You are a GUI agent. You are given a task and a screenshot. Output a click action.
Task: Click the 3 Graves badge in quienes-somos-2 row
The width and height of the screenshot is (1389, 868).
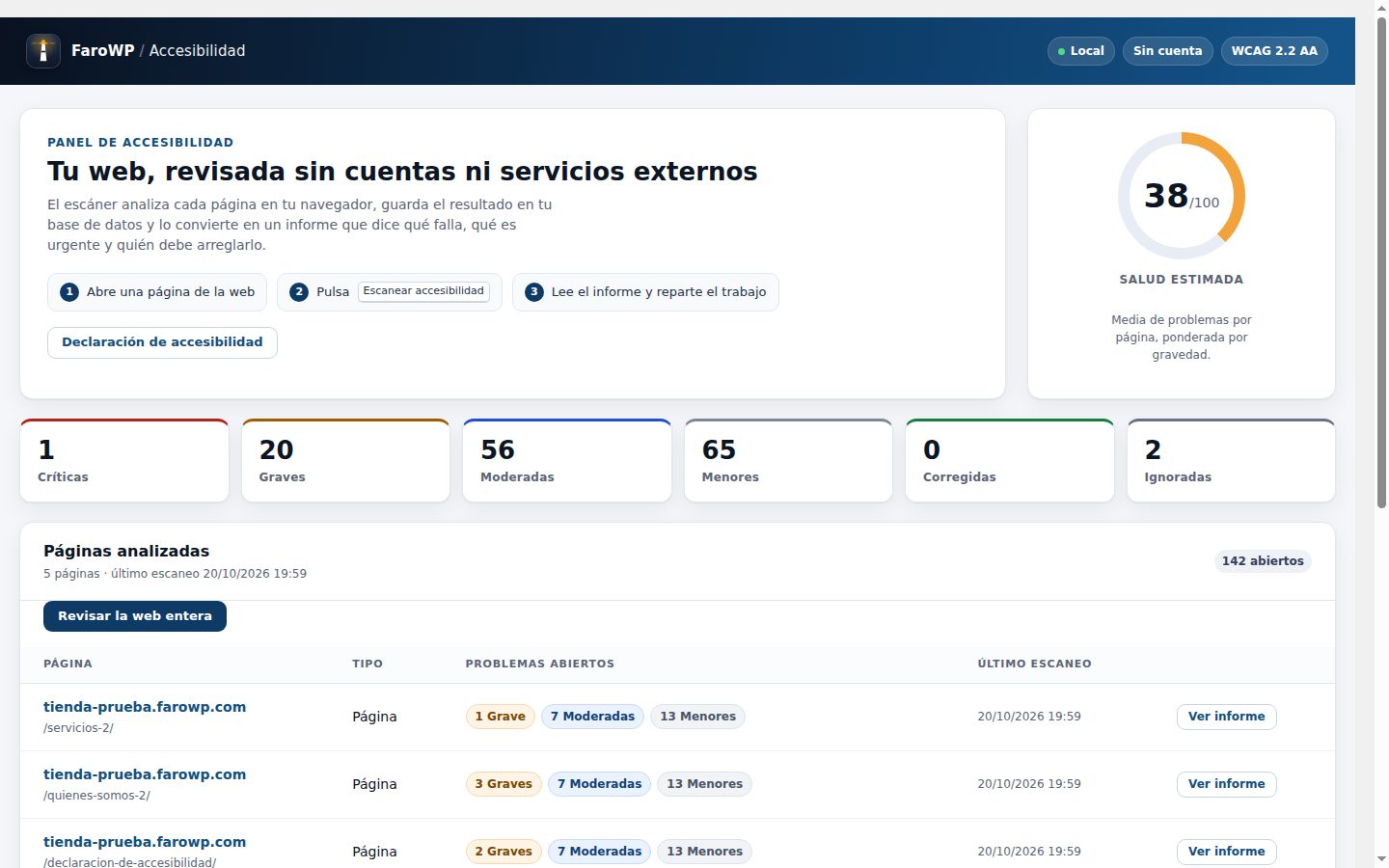pos(504,784)
